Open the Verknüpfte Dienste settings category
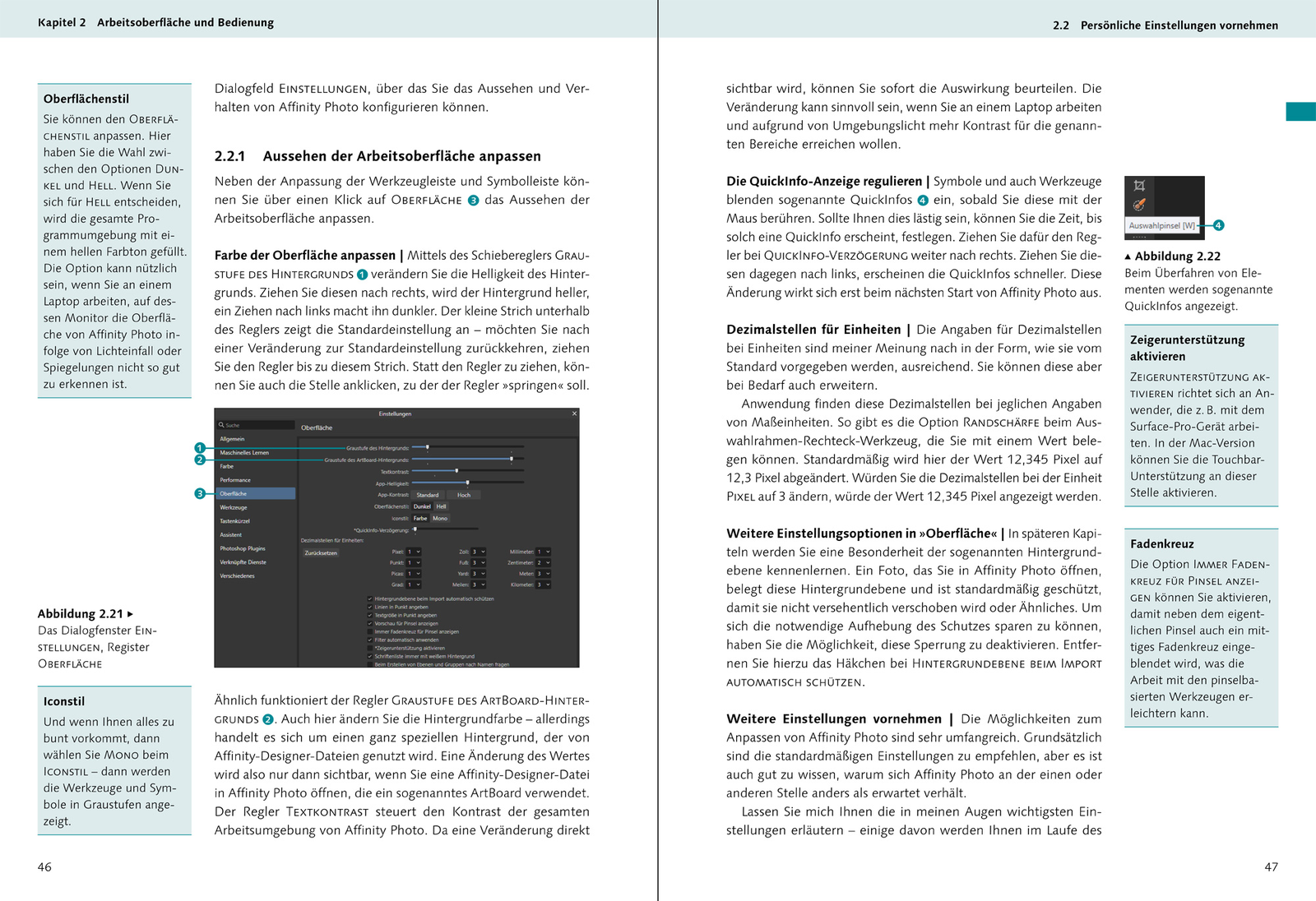Viewport: 1316px width, 901px height. pos(256,562)
